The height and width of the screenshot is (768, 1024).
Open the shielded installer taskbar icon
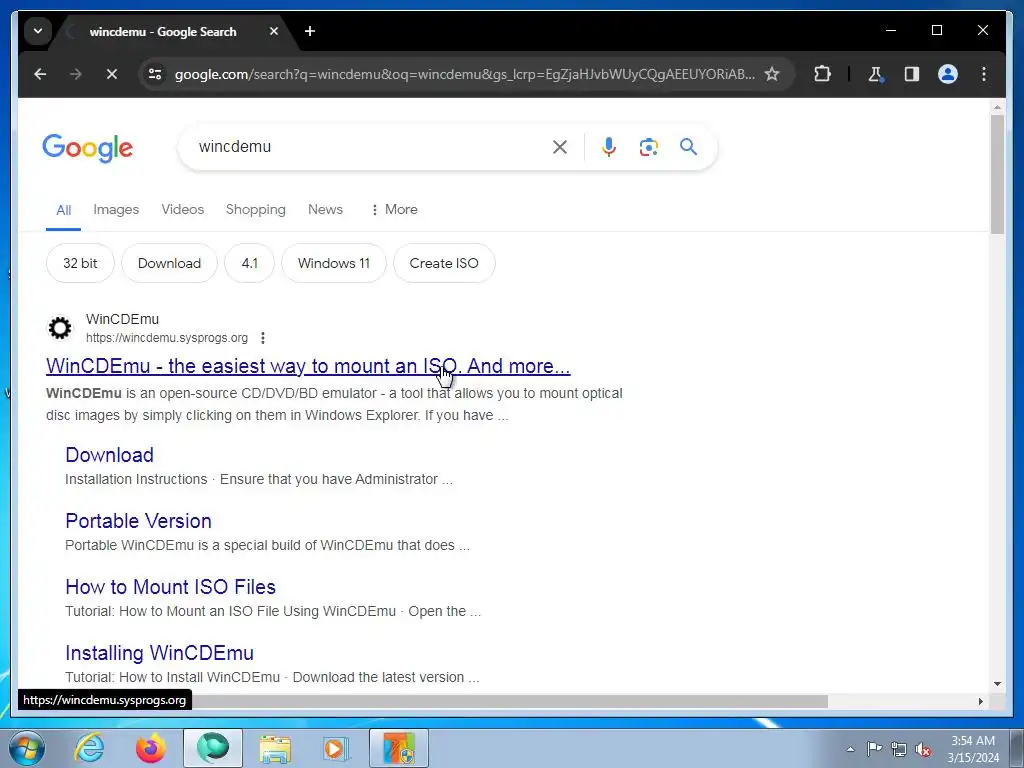coord(399,748)
